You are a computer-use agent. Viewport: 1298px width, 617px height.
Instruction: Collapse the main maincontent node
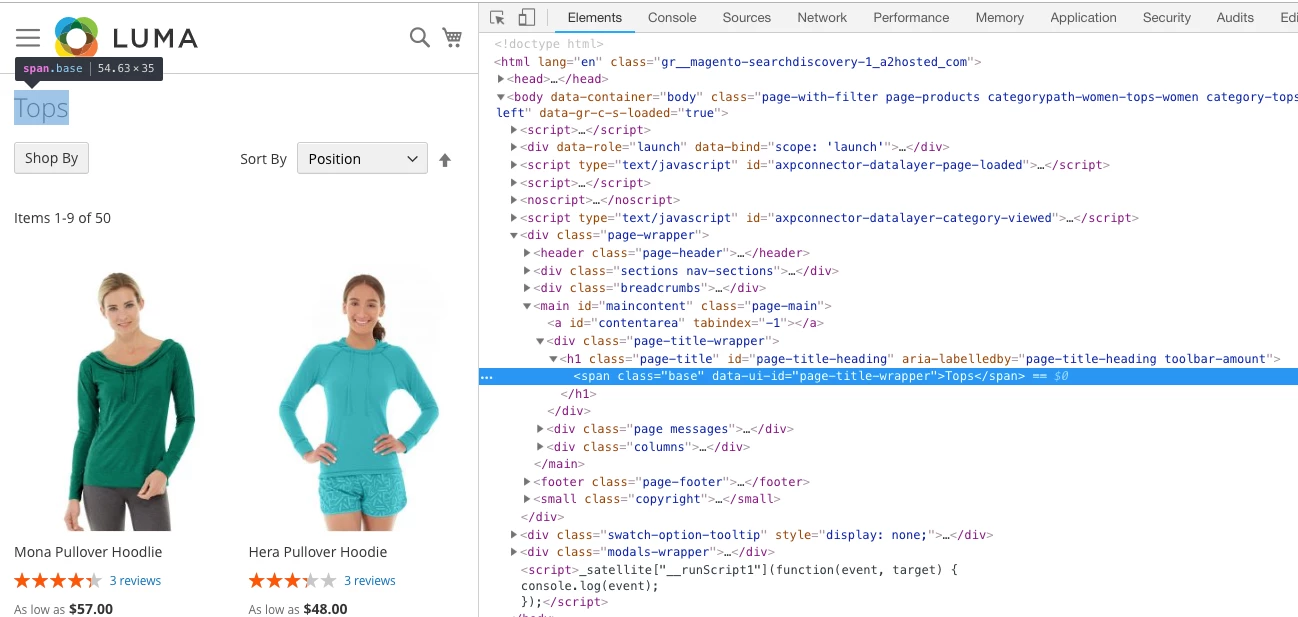528,306
